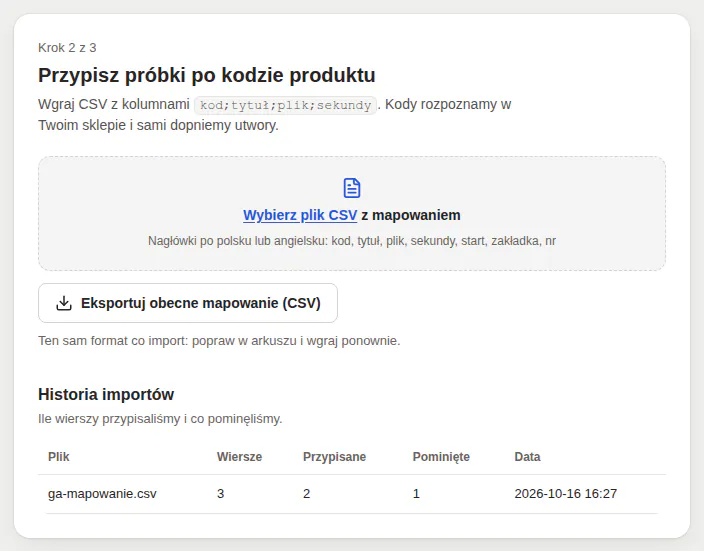Viewport: 704px width, 551px height.
Task: Open the 'Wybierz plik CSV' link
Action: (x=300, y=215)
